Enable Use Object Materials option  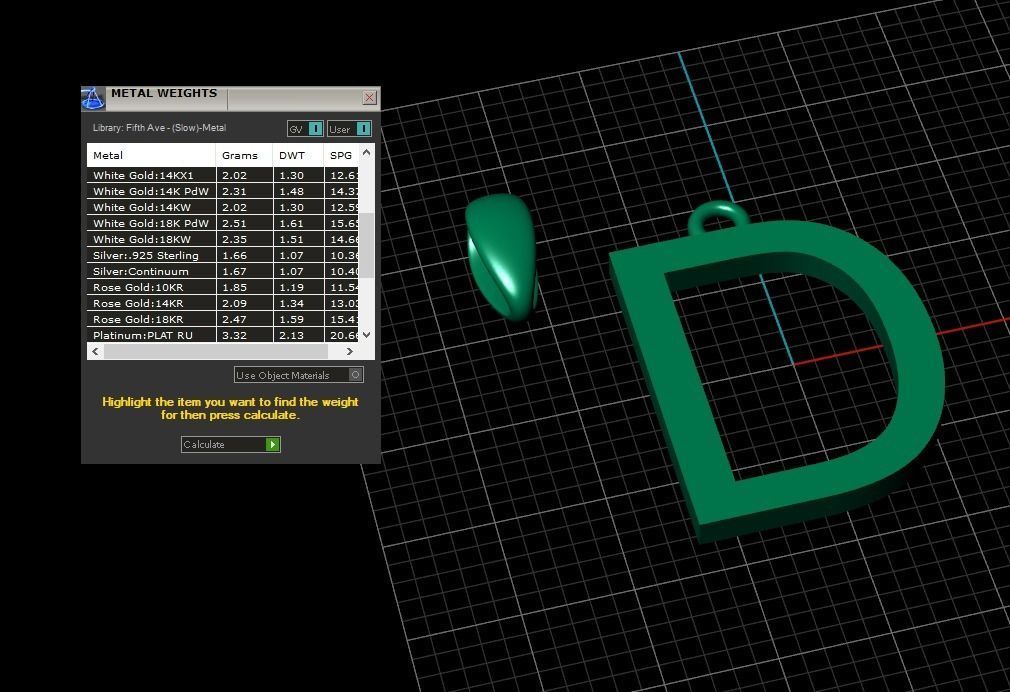coord(299,375)
